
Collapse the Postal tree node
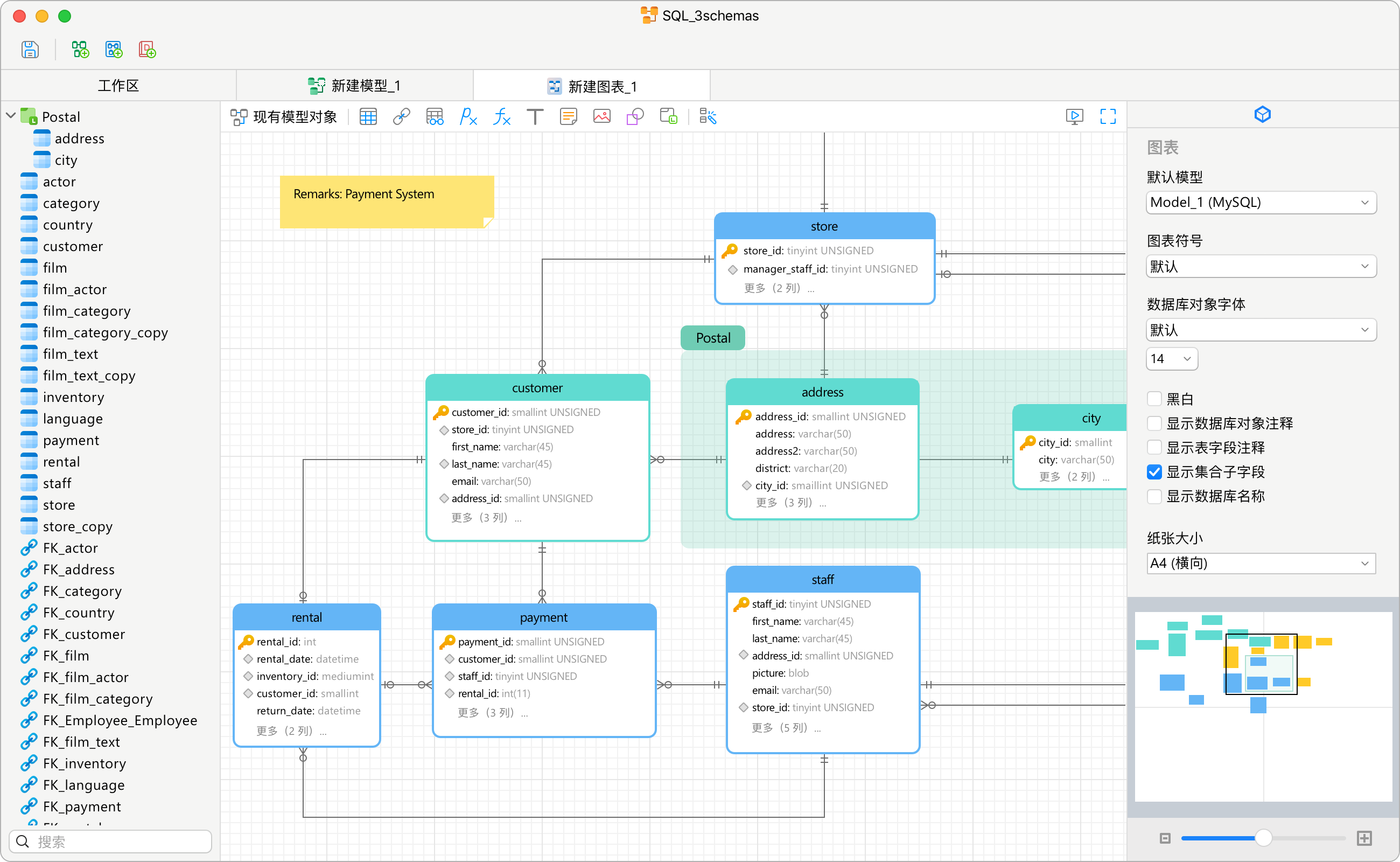coord(11,116)
